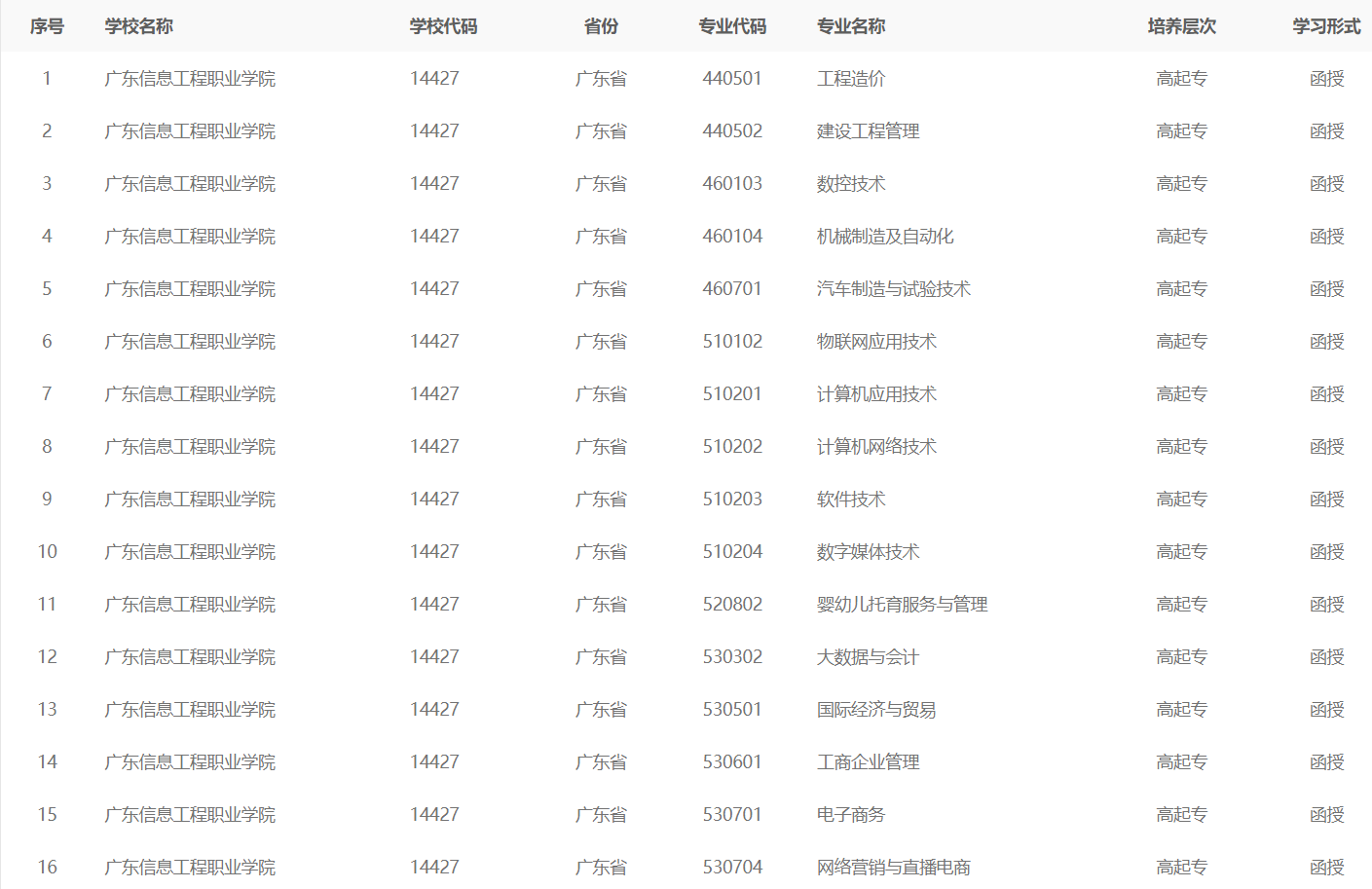Select major name 大数据与会计
This screenshot has height=889, width=1372.
[869, 657]
